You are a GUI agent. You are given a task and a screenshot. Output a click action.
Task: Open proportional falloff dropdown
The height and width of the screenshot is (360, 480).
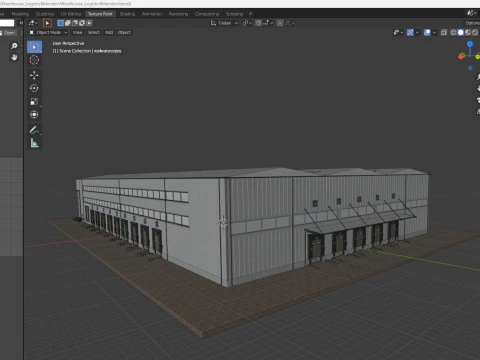(289, 23)
